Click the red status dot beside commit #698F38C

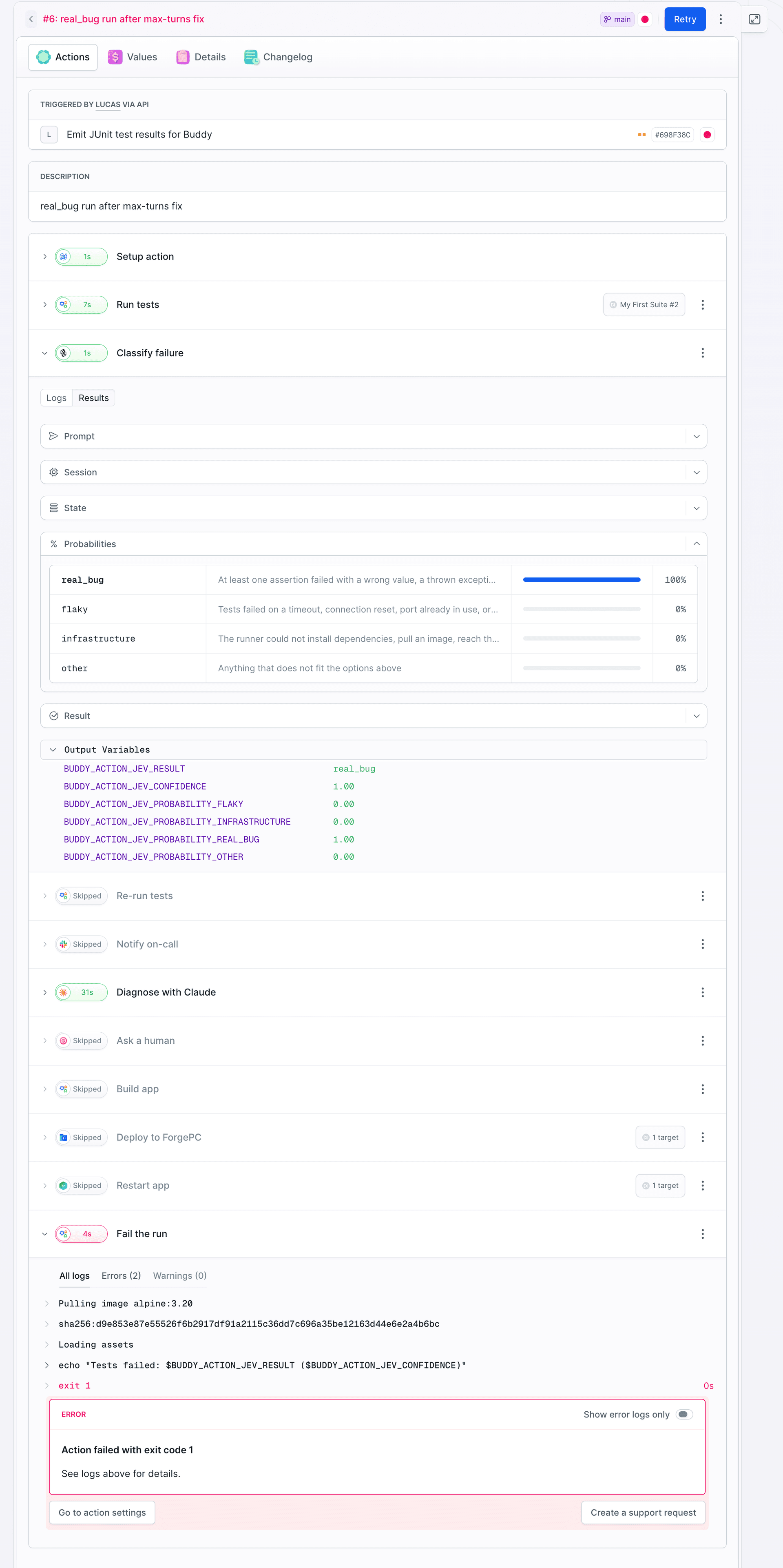[707, 135]
